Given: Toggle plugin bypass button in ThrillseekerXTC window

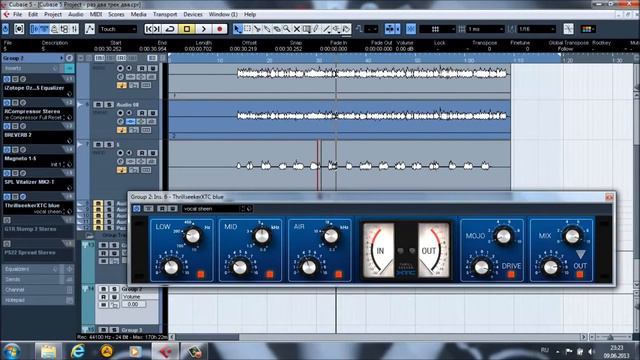Looking at the screenshot, I should click(149, 209).
